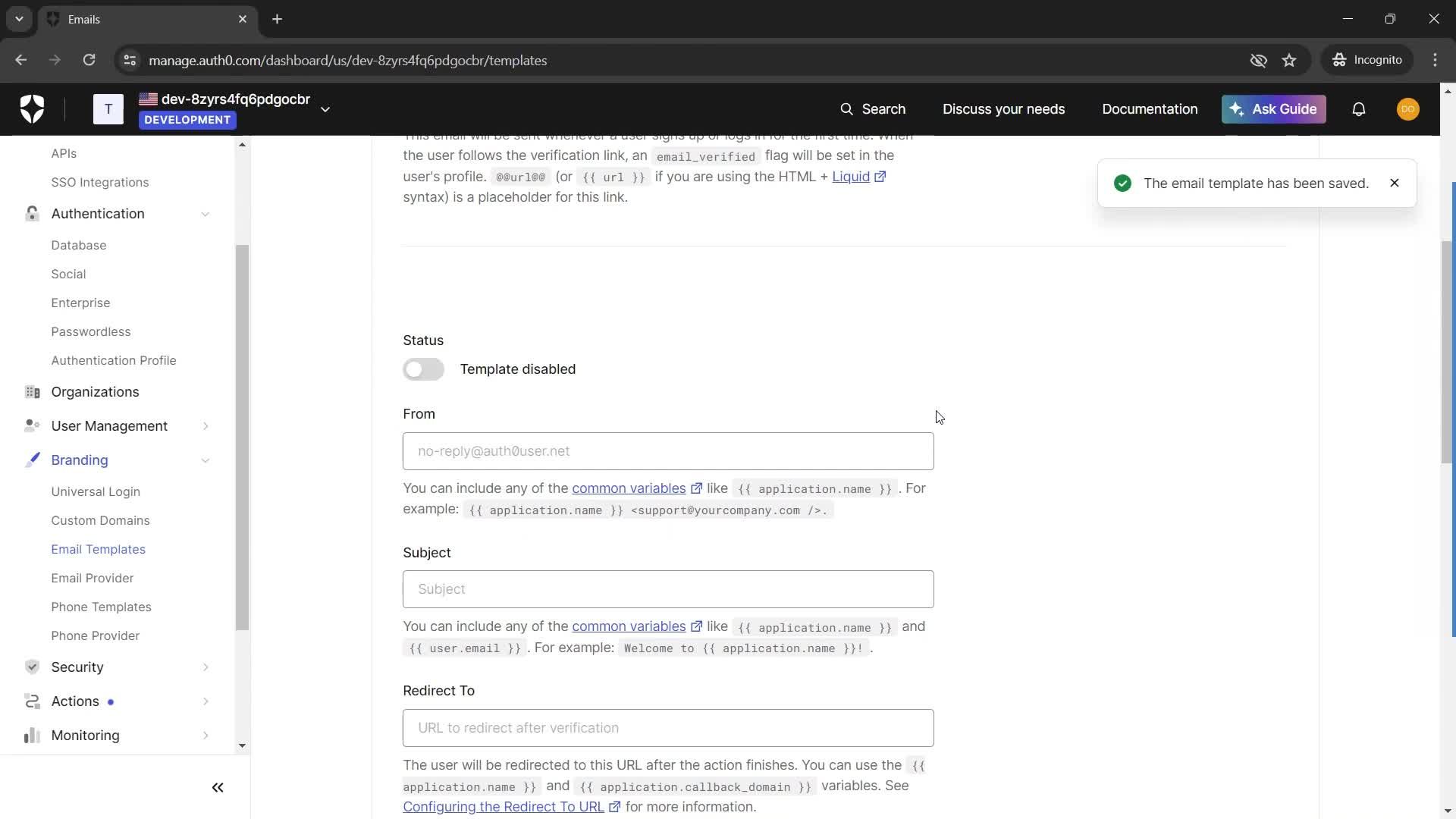Screen dimensions: 1456x819
Task: Click the browser address bar URL
Action: point(347,60)
